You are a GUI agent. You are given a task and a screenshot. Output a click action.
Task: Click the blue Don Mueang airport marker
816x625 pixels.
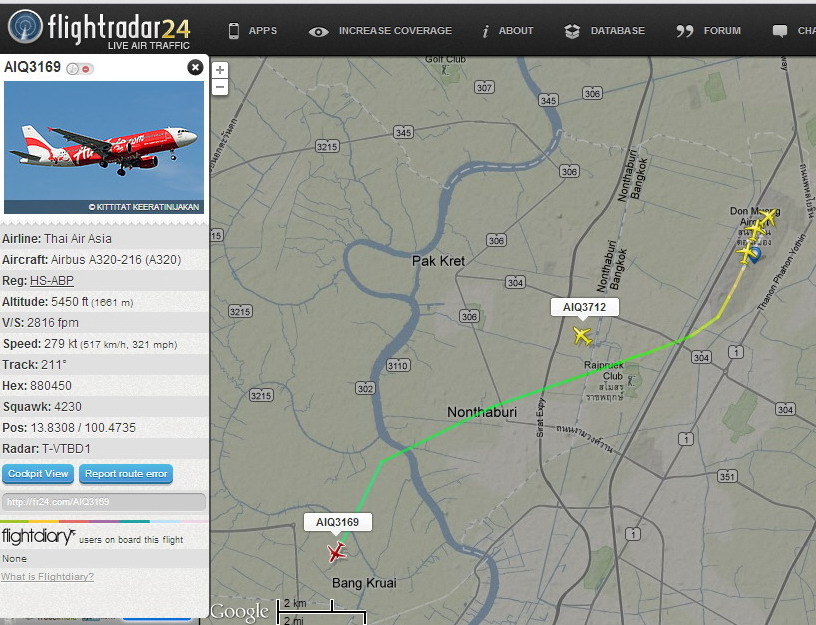755,255
